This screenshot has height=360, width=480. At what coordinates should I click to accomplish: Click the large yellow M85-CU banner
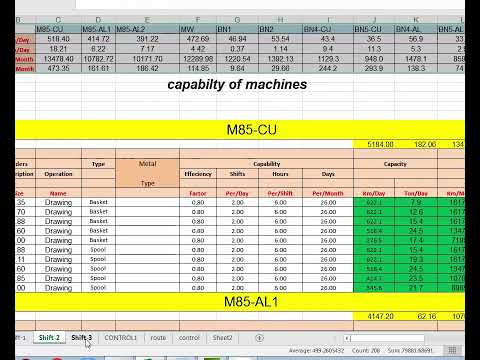(x=240, y=130)
